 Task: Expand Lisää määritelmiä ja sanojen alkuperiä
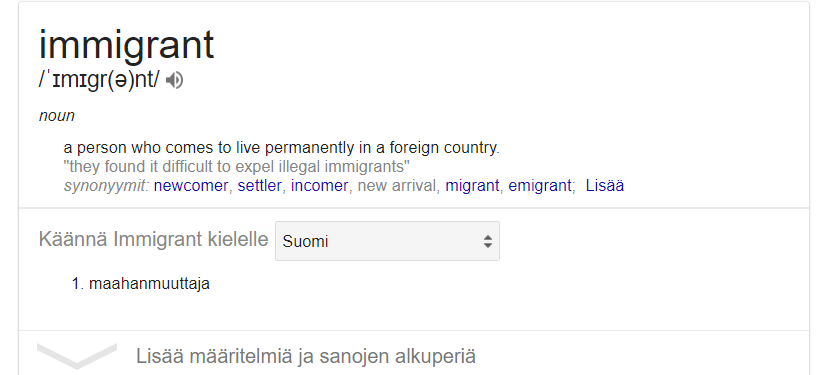(x=305, y=356)
